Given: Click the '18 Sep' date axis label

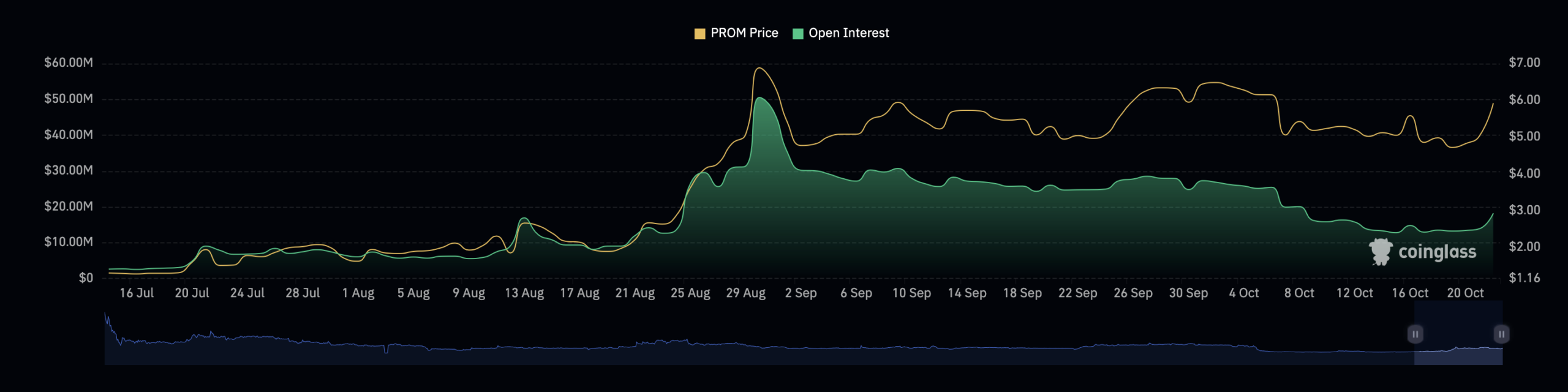Looking at the screenshot, I should click(1022, 293).
